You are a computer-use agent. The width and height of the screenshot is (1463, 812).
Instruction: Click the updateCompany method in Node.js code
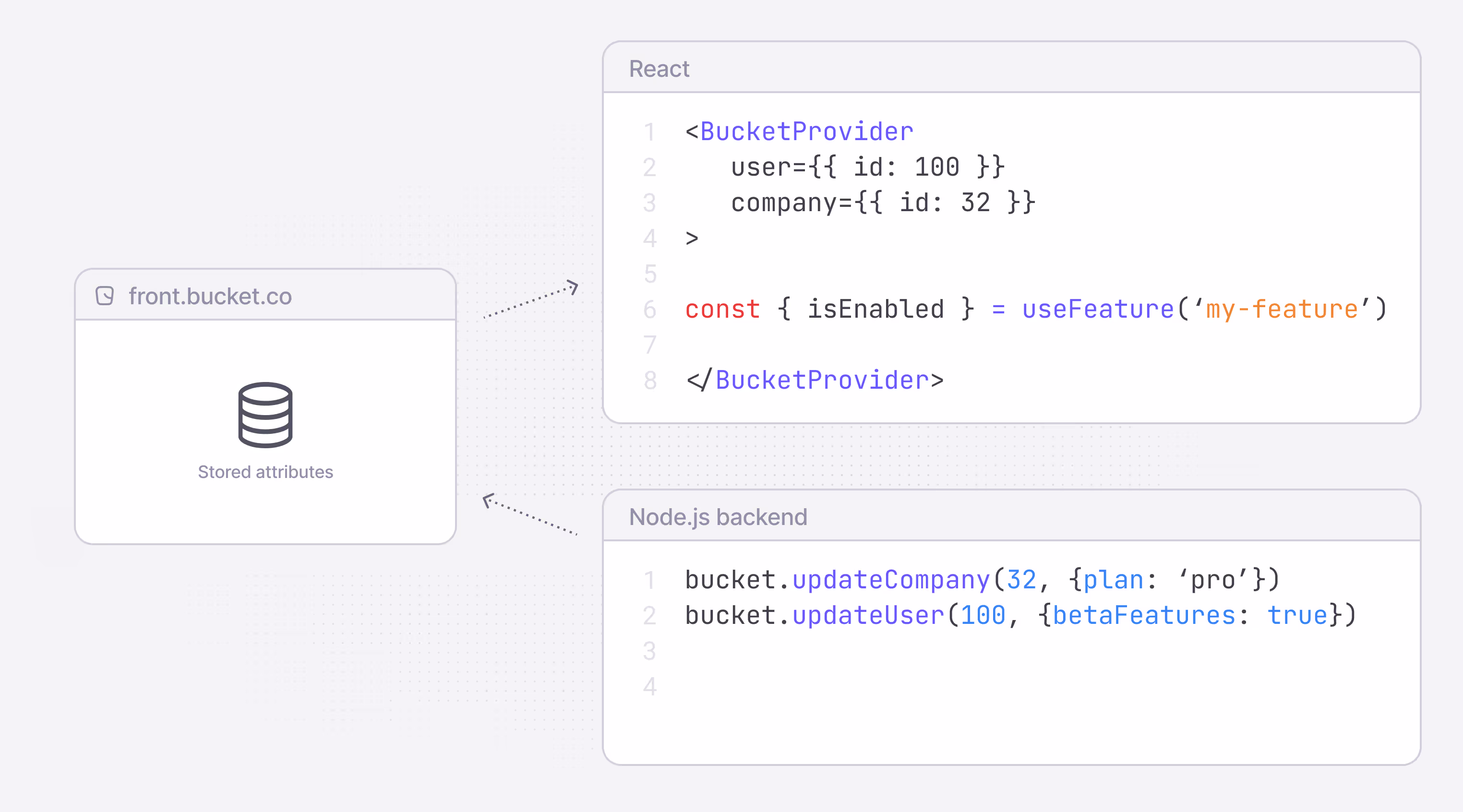(890, 580)
